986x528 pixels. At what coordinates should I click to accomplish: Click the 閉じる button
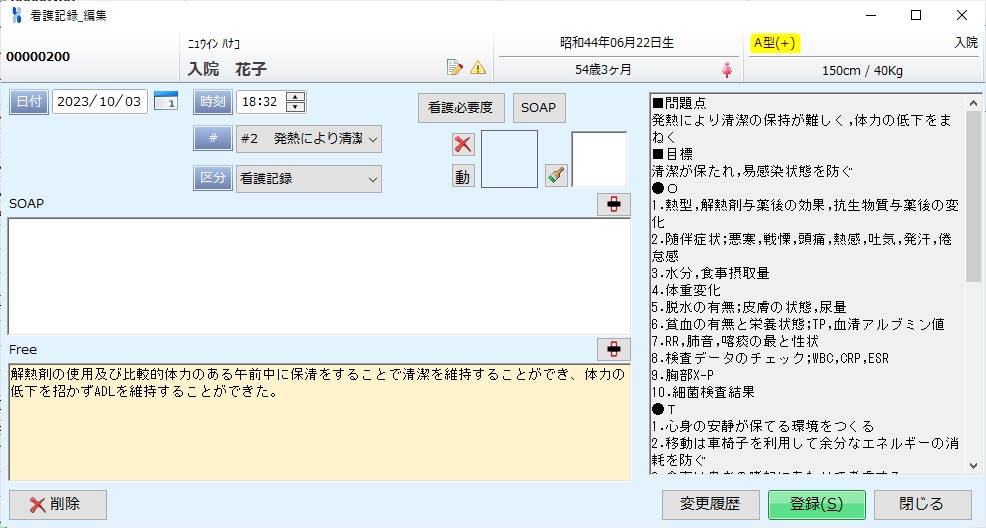pyautogui.click(x=922, y=504)
